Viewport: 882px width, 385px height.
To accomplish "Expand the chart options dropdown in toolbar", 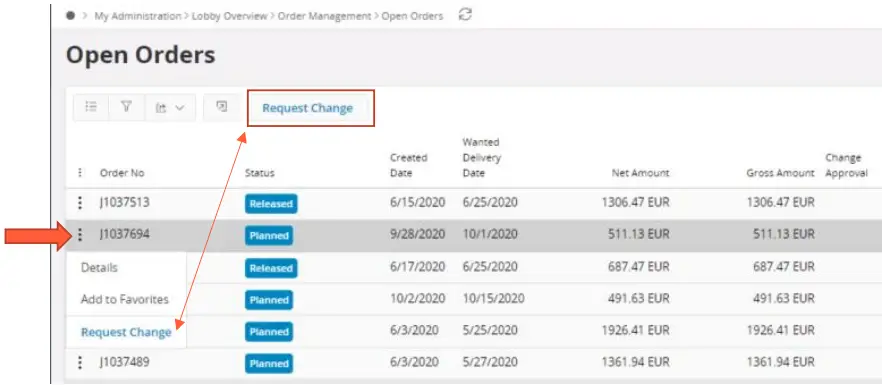I will tap(170, 108).
